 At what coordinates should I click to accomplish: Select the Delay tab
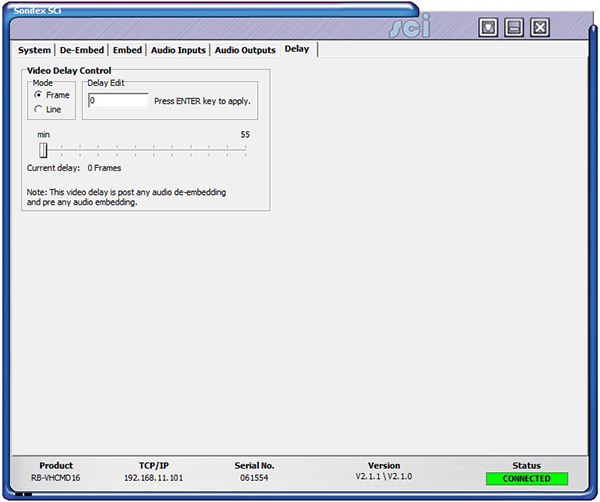pos(297,49)
